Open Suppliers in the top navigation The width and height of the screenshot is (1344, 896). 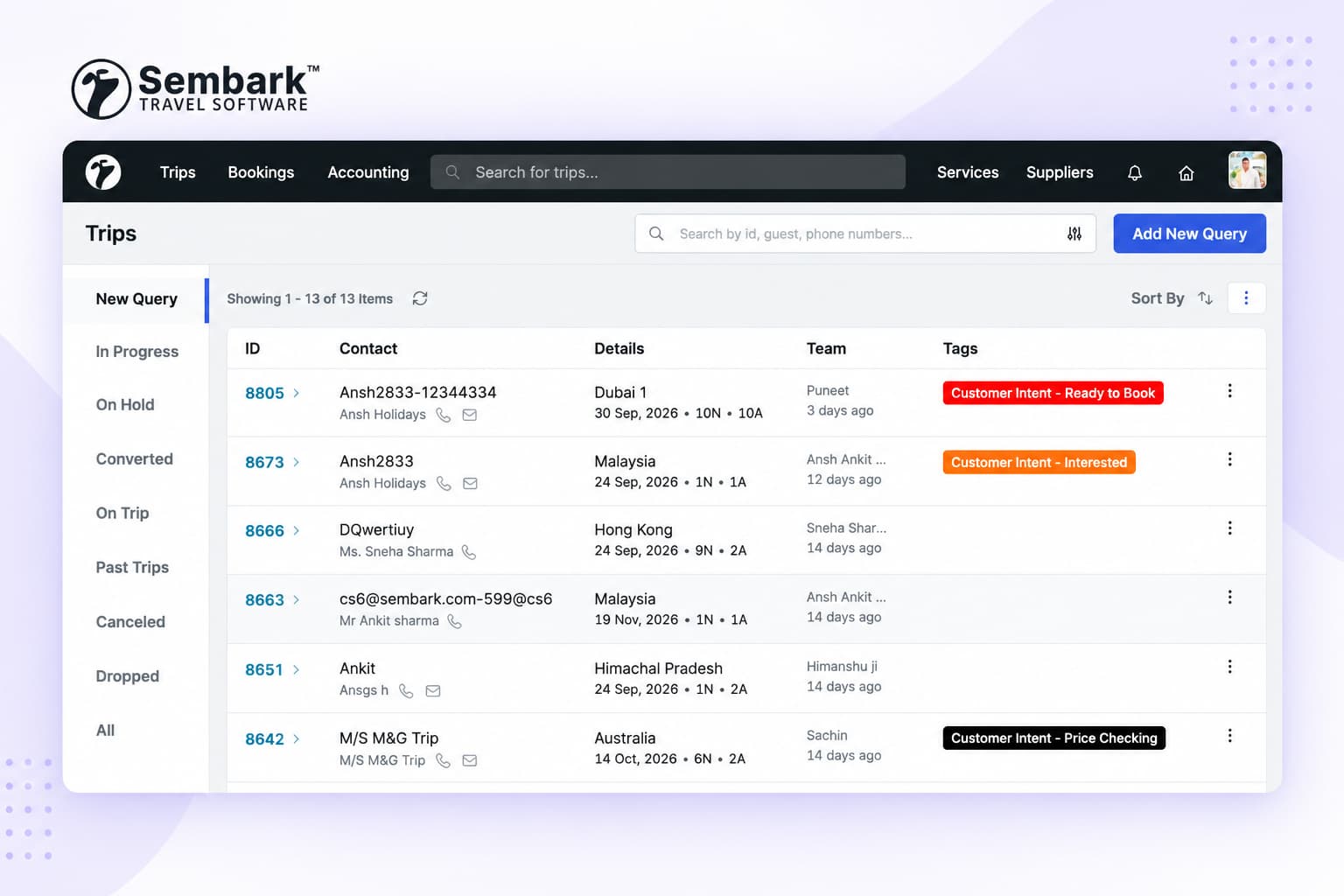coord(1060,172)
